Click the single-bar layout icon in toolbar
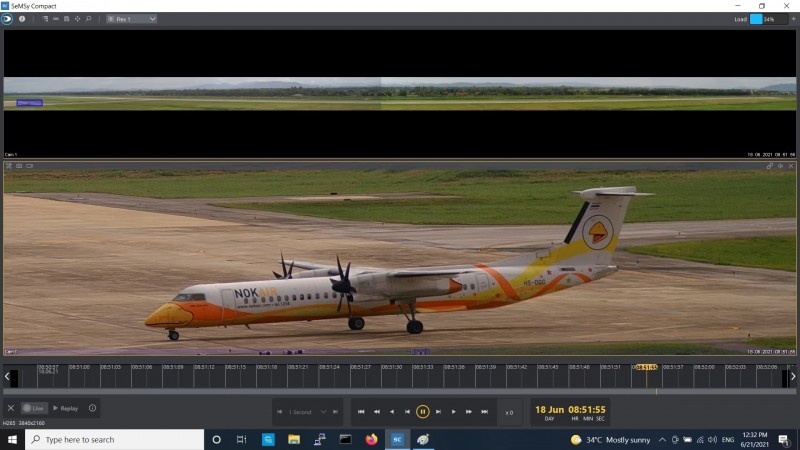 pyautogui.click(x=56, y=19)
